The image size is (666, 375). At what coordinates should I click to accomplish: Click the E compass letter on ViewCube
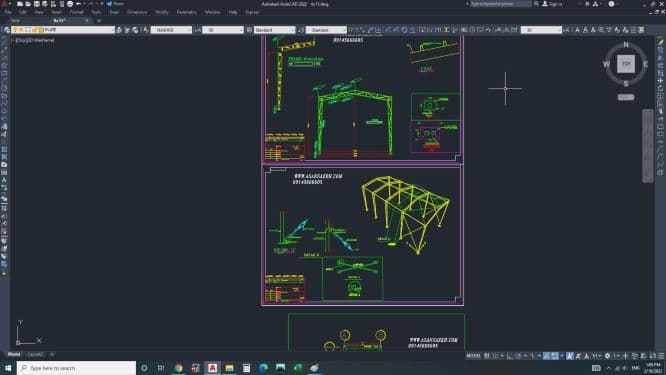[x=645, y=64]
